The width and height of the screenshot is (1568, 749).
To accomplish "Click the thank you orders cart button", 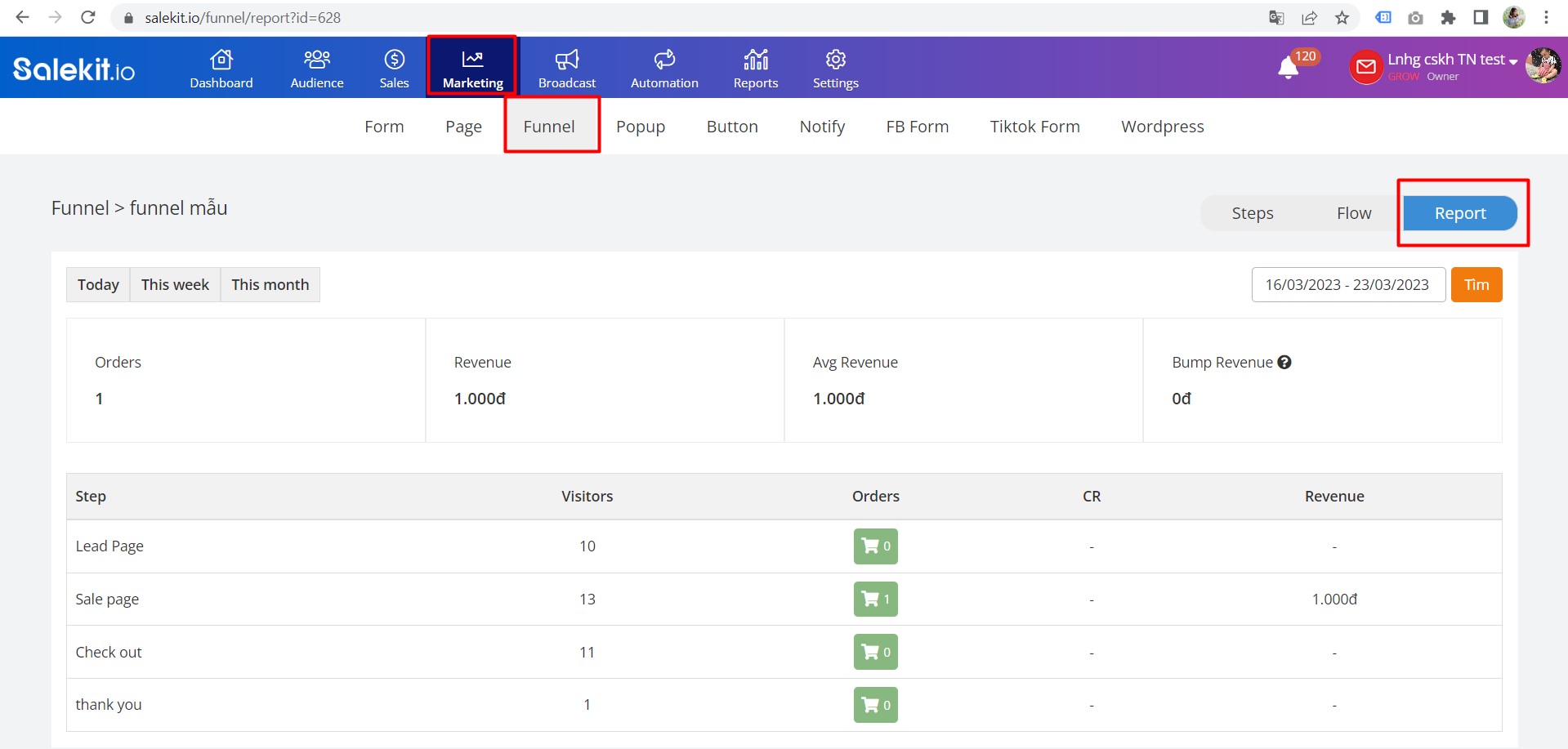I will click(x=875, y=705).
